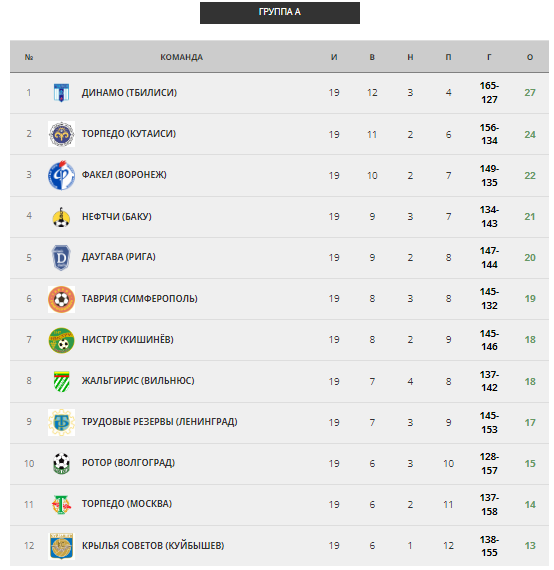Click the Нефтчи (Баку) team crest

[61, 217]
